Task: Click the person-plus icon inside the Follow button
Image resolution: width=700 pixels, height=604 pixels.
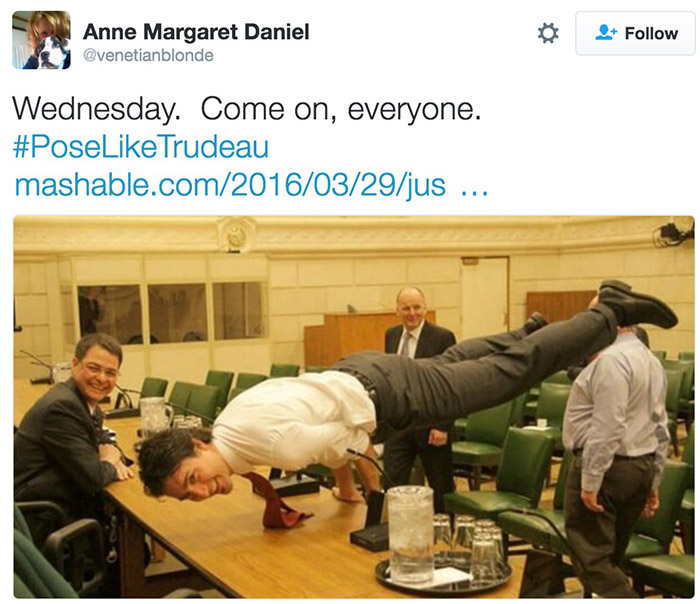Action: tap(606, 33)
